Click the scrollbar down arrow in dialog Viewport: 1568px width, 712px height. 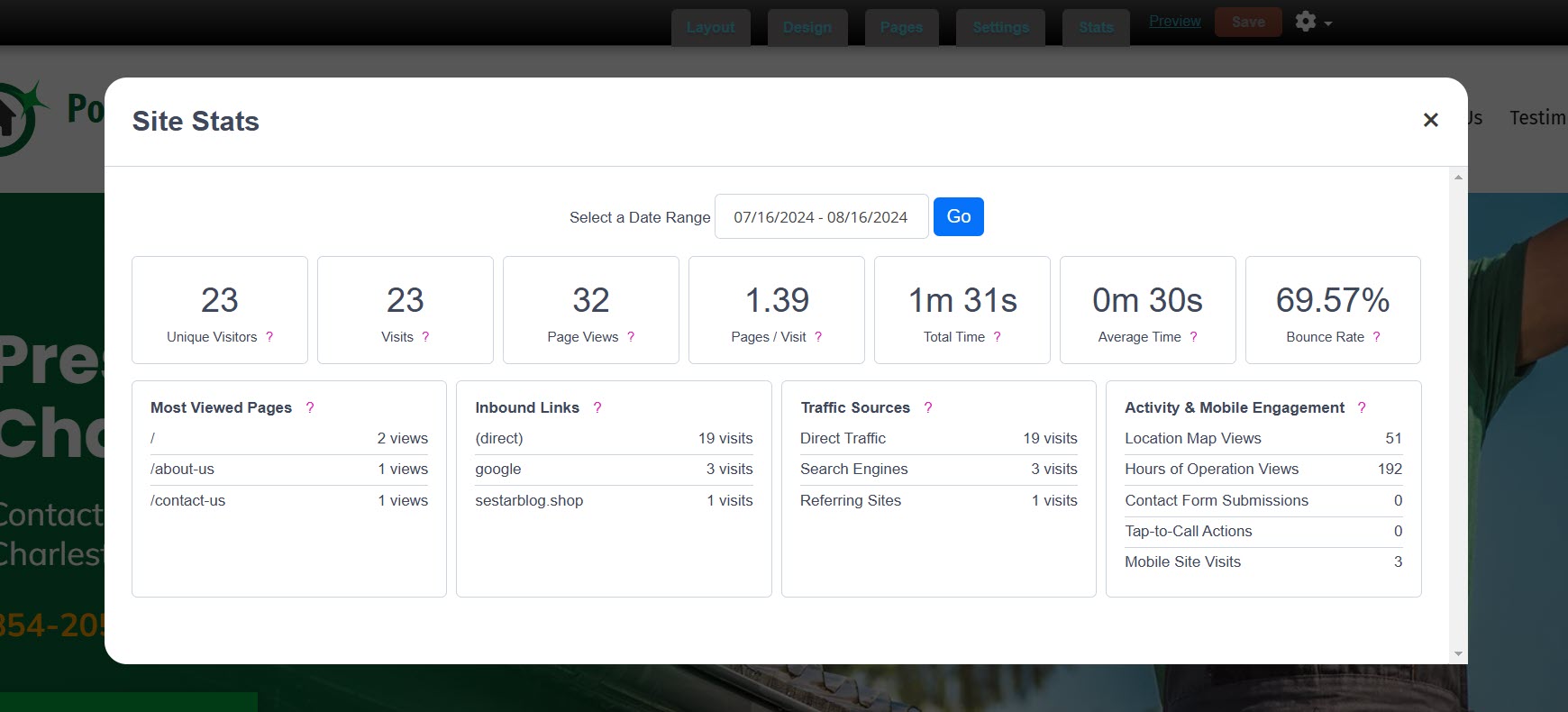coord(1458,653)
